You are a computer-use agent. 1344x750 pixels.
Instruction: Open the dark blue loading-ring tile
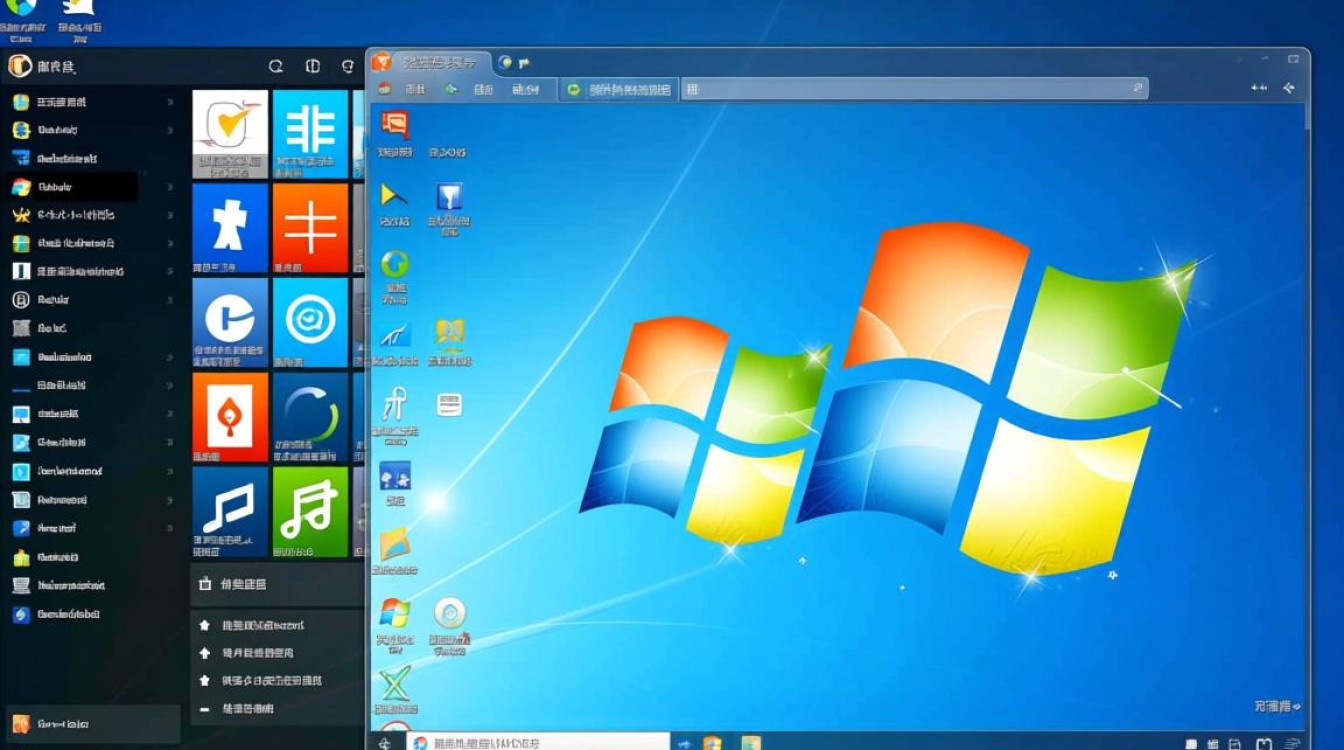(310, 417)
